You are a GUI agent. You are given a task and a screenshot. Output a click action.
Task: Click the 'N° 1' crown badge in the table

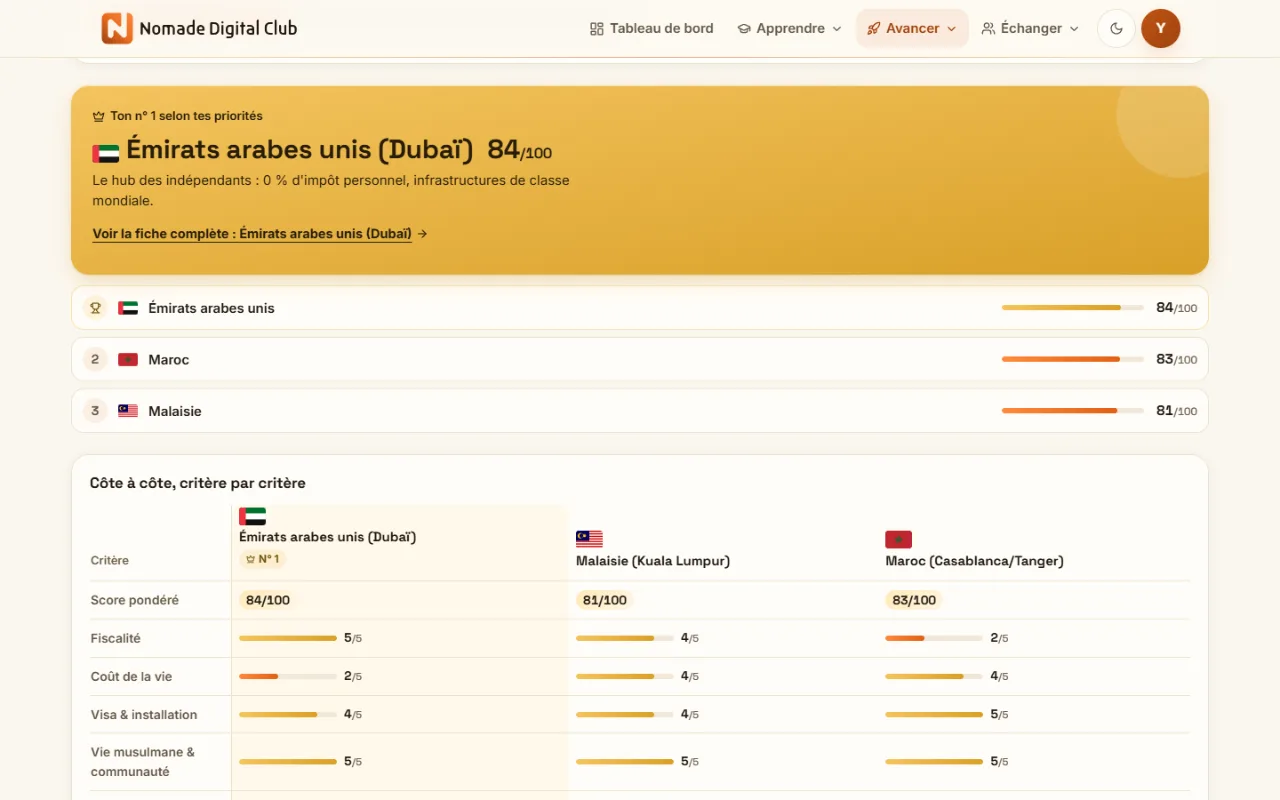tap(262, 559)
